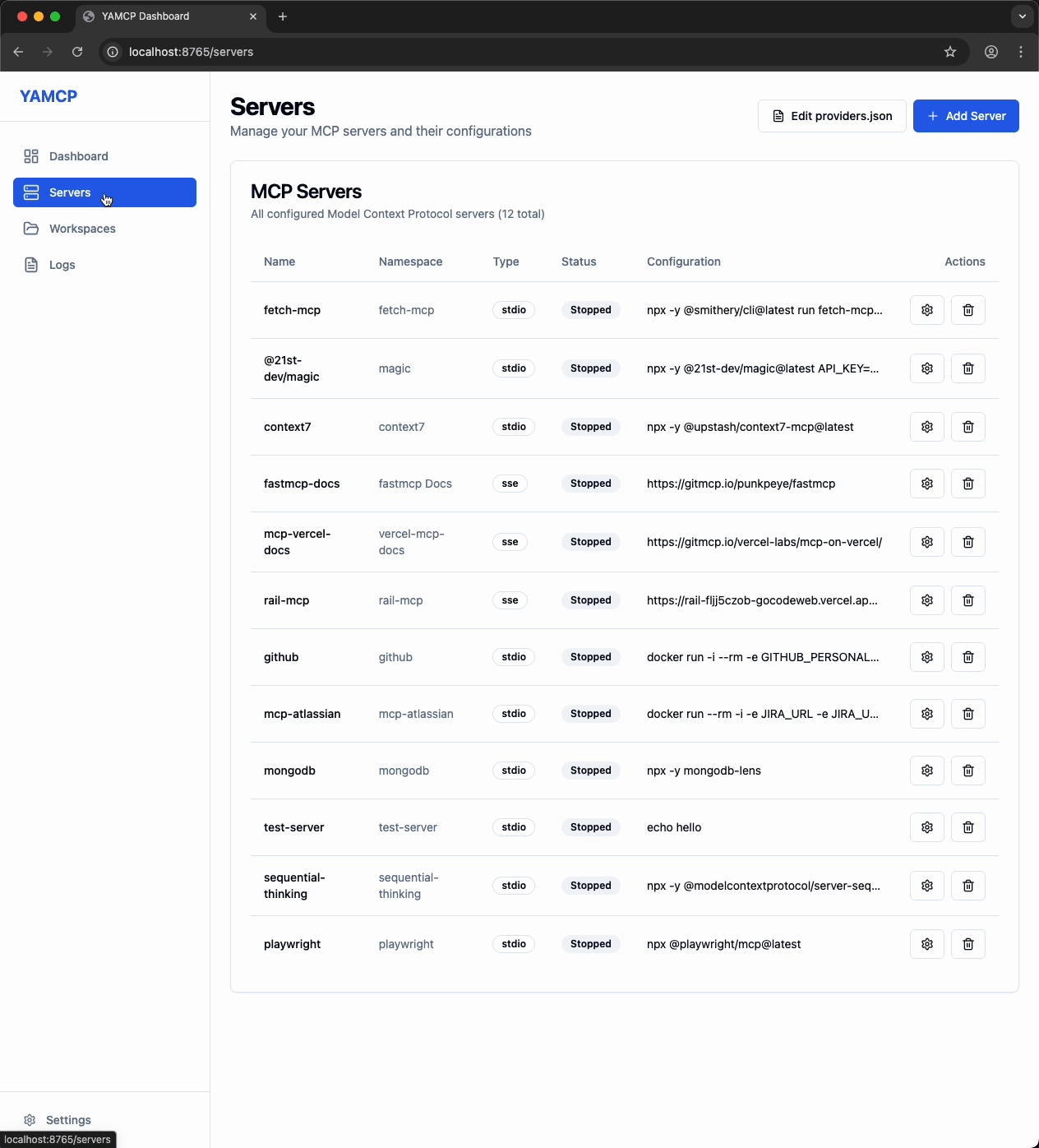Viewport: 1039px width, 1148px height.
Task: Open settings for fetch-mcp server
Action: coord(927,310)
